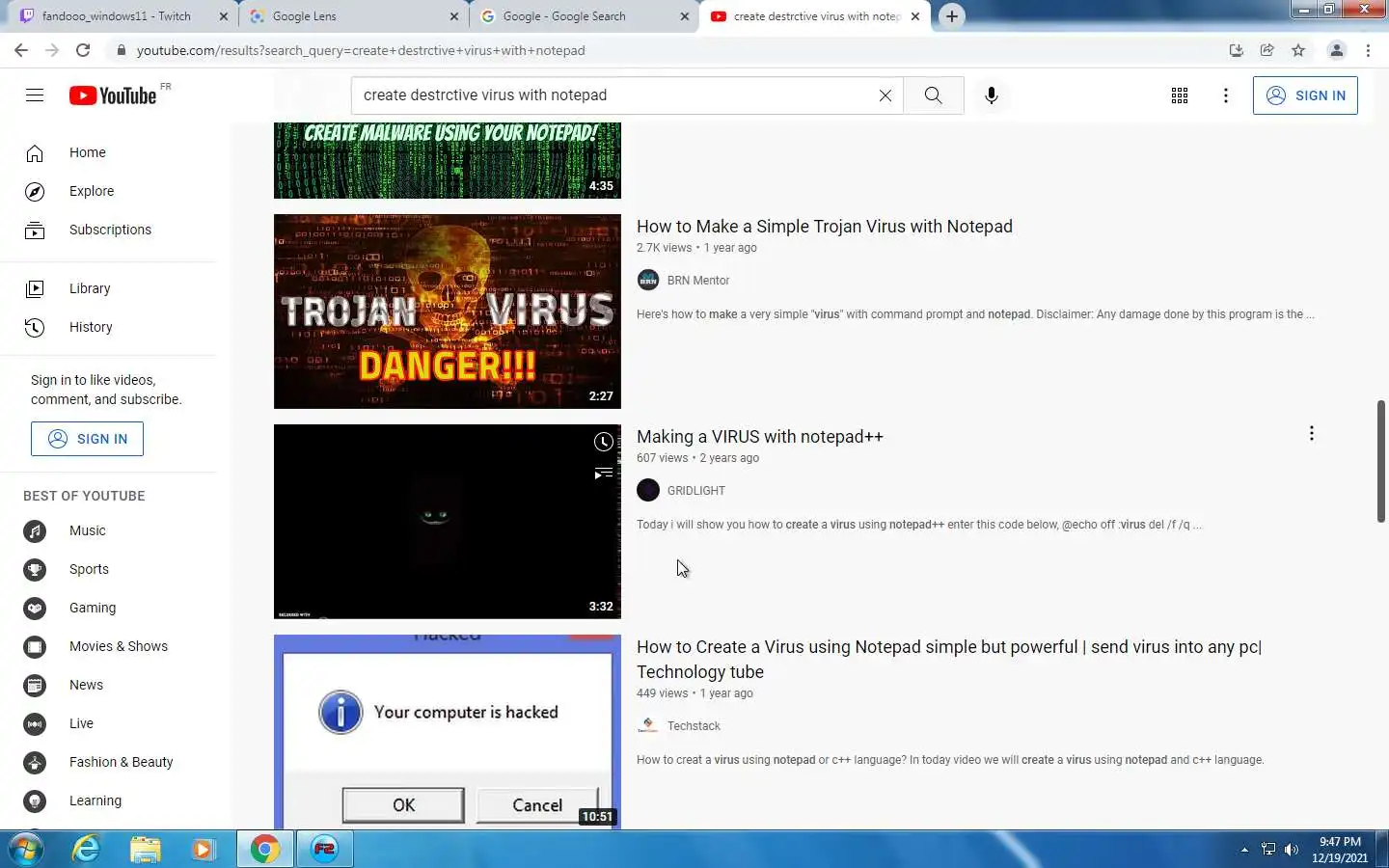Bookmark this page with star icon

1298,50
